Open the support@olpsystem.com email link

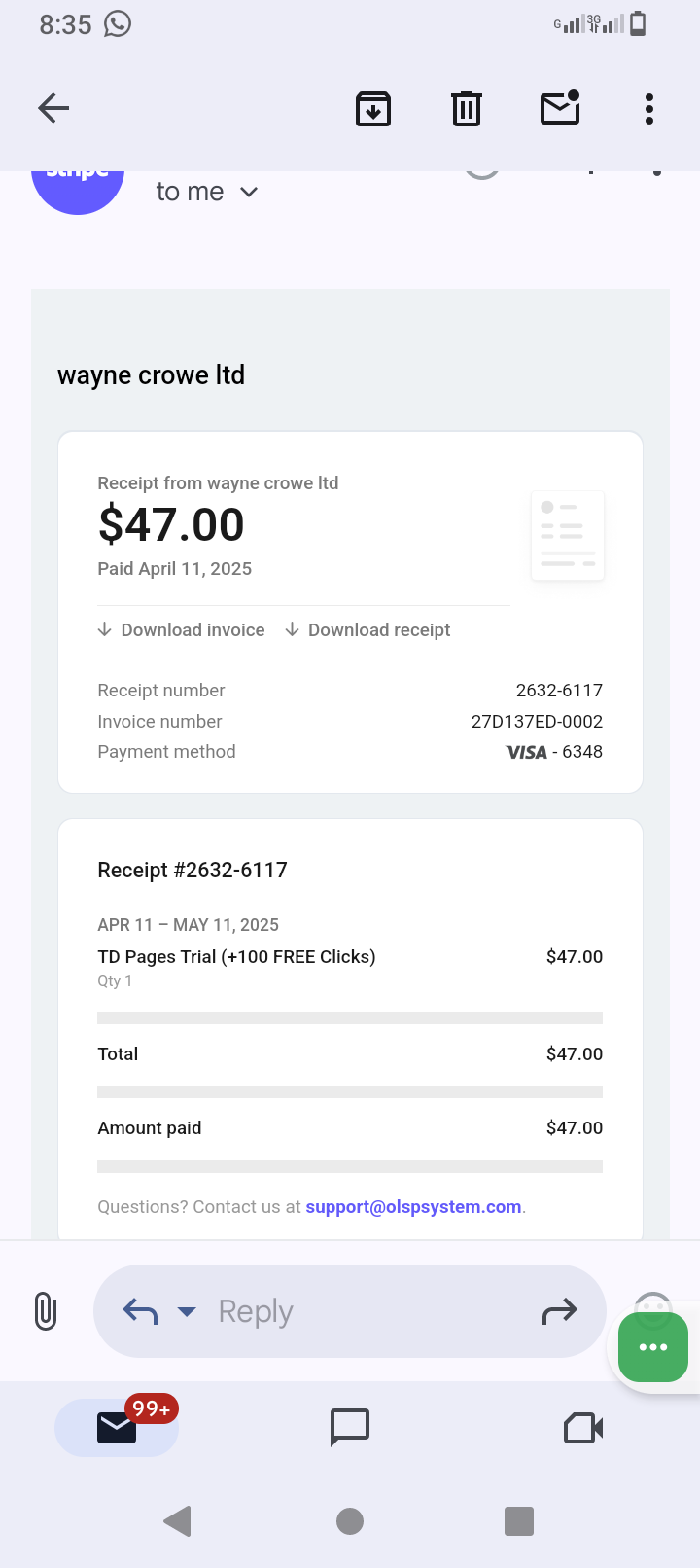pyautogui.click(x=413, y=1207)
